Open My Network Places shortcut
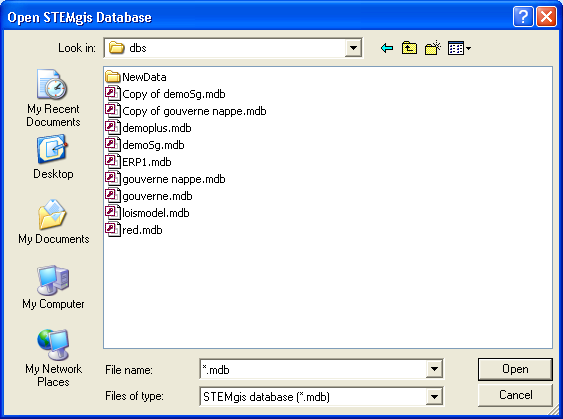 click(x=53, y=358)
